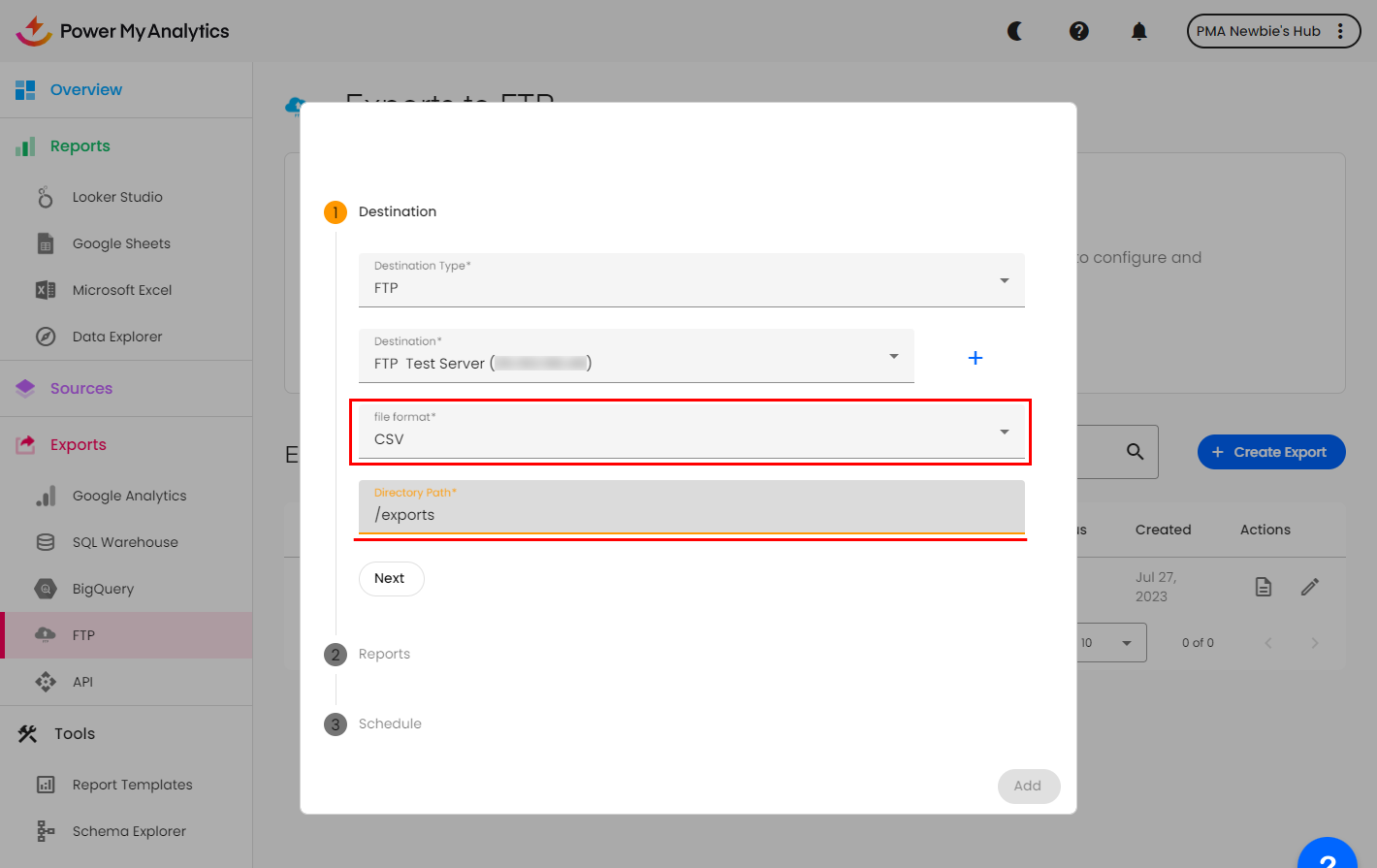This screenshot has height=868, width=1377.
Task: Select BigQuery under Exports
Action: [103, 589]
